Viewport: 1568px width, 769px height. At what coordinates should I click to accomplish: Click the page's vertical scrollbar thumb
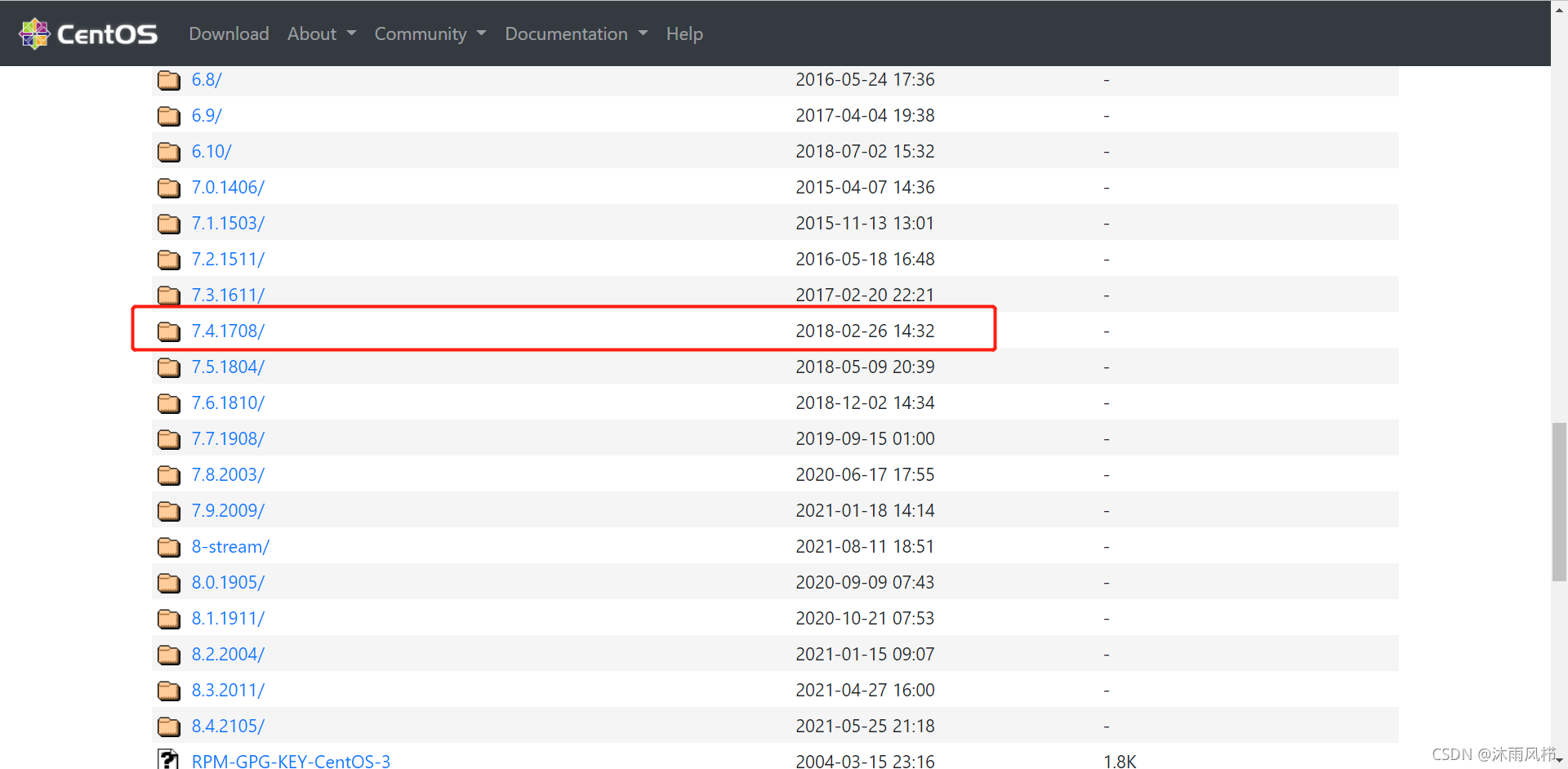point(1559,502)
